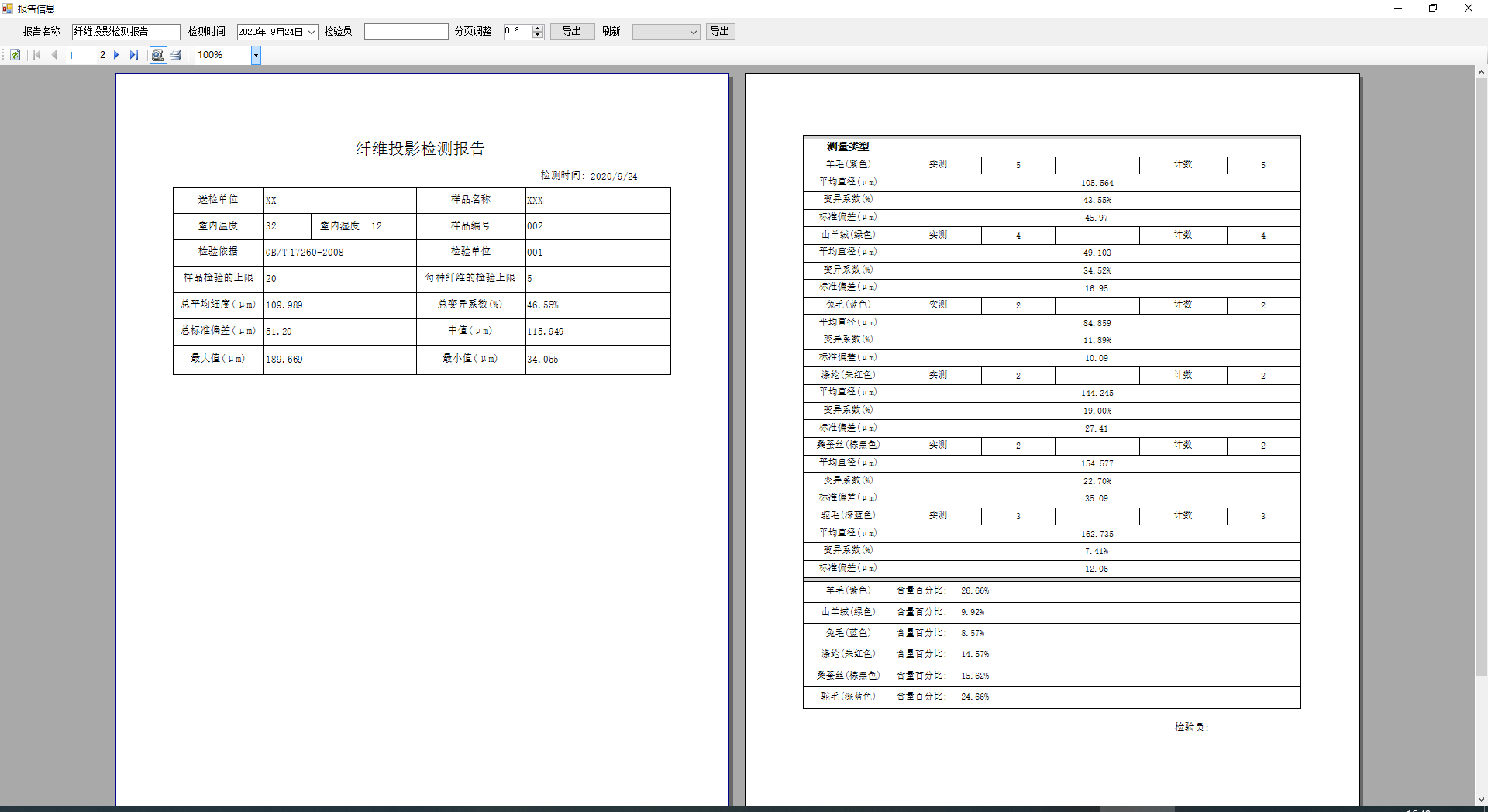Screen dimensions: 1488x812
Task: Decrease the 分页调整 value with down arrow
Action: coord(538,35)
